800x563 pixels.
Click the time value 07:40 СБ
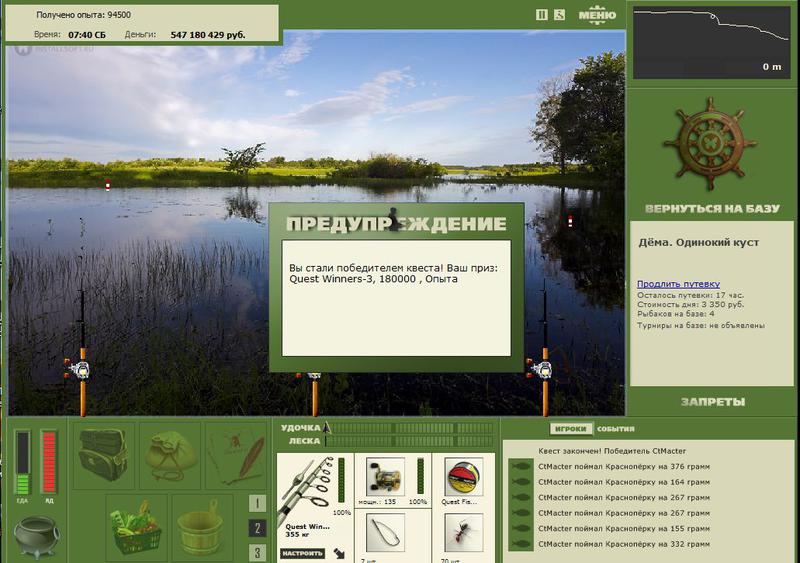[87, 35]
